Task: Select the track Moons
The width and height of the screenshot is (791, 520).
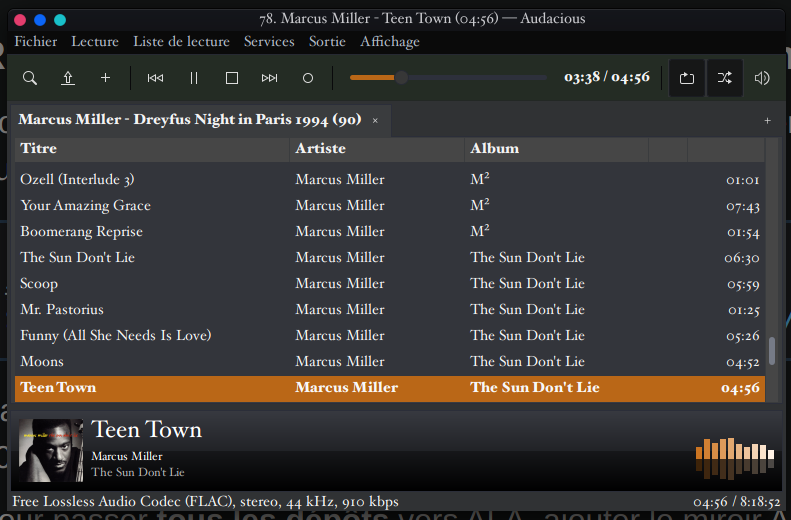Action: pos(42,362)
